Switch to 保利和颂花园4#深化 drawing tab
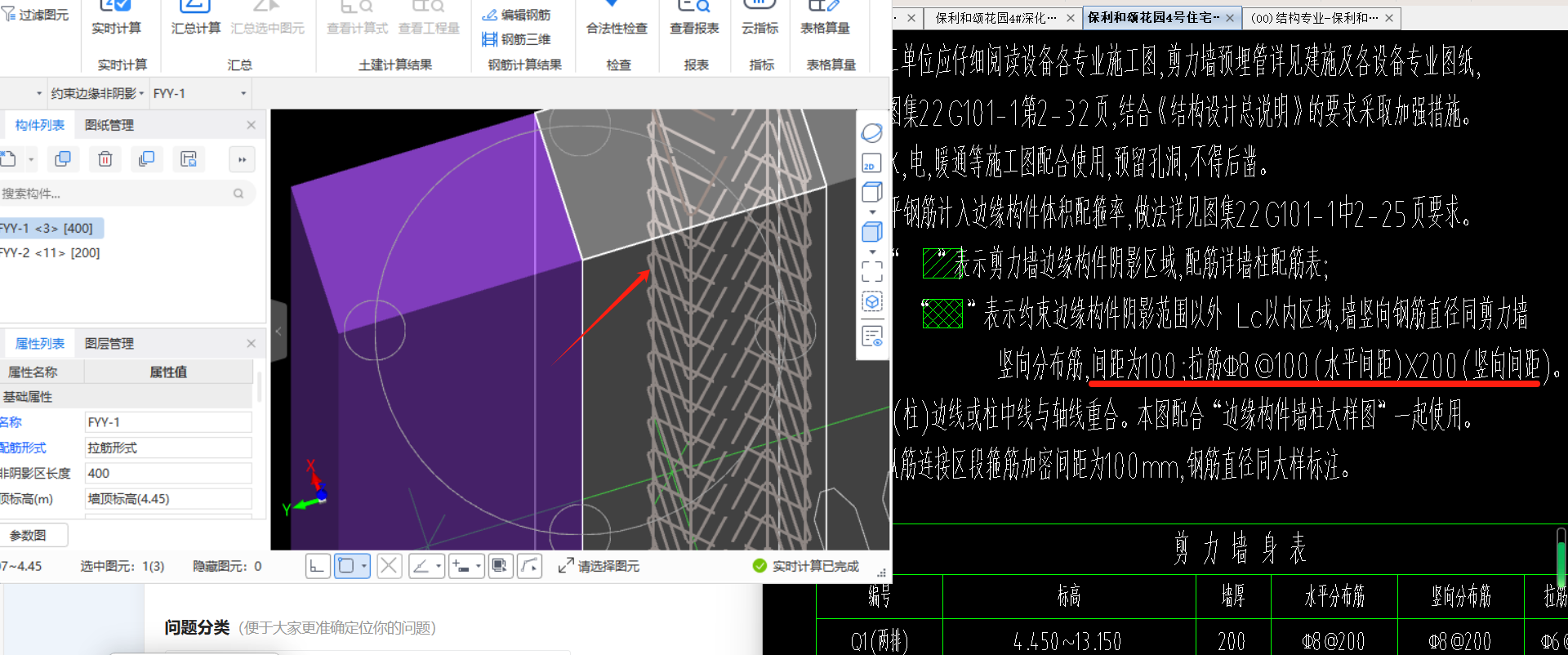This screenshot has width=1568, height=655. pos(996,17)
